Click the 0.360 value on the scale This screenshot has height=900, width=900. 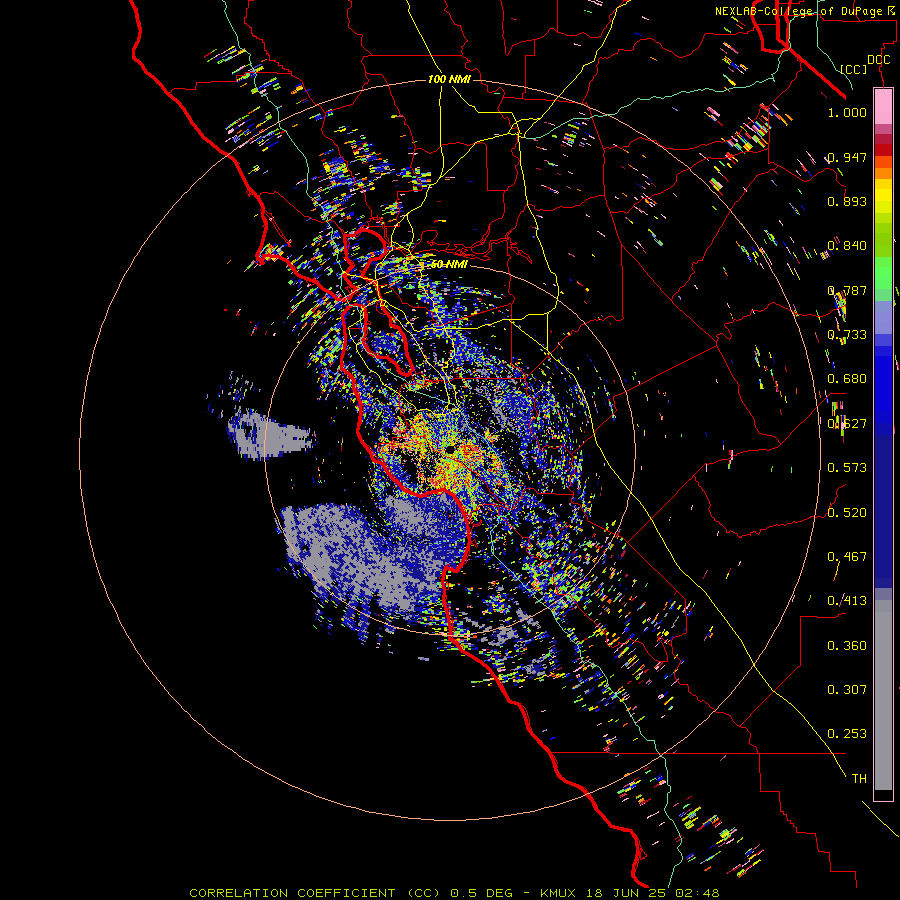click(847, 646)
